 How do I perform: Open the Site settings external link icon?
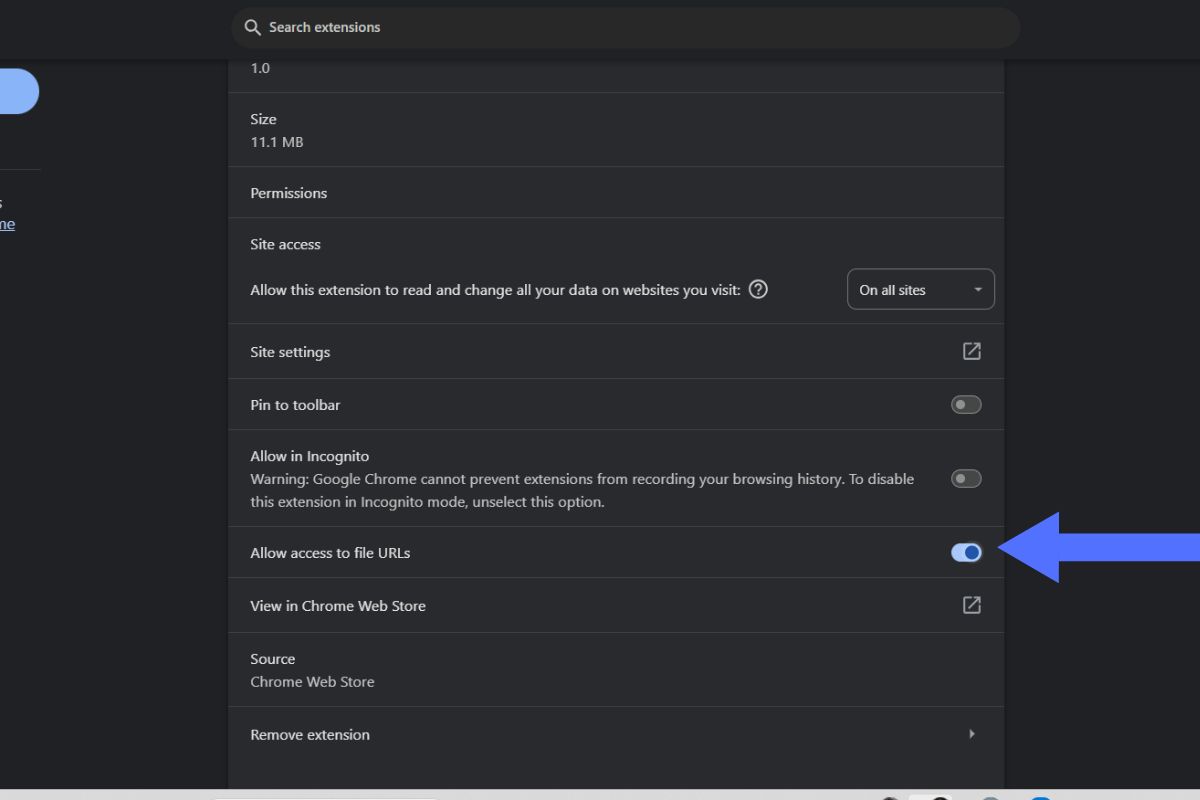click(x=971, y=351)
